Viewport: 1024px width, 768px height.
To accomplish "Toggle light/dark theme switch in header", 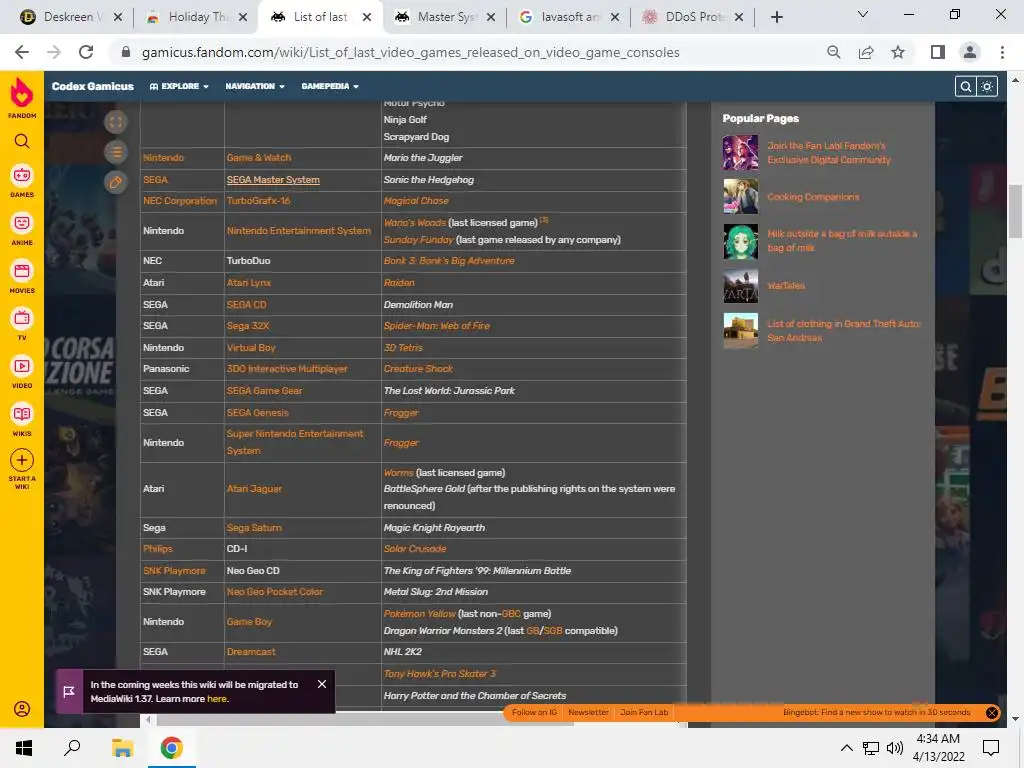I will point(987,86).
